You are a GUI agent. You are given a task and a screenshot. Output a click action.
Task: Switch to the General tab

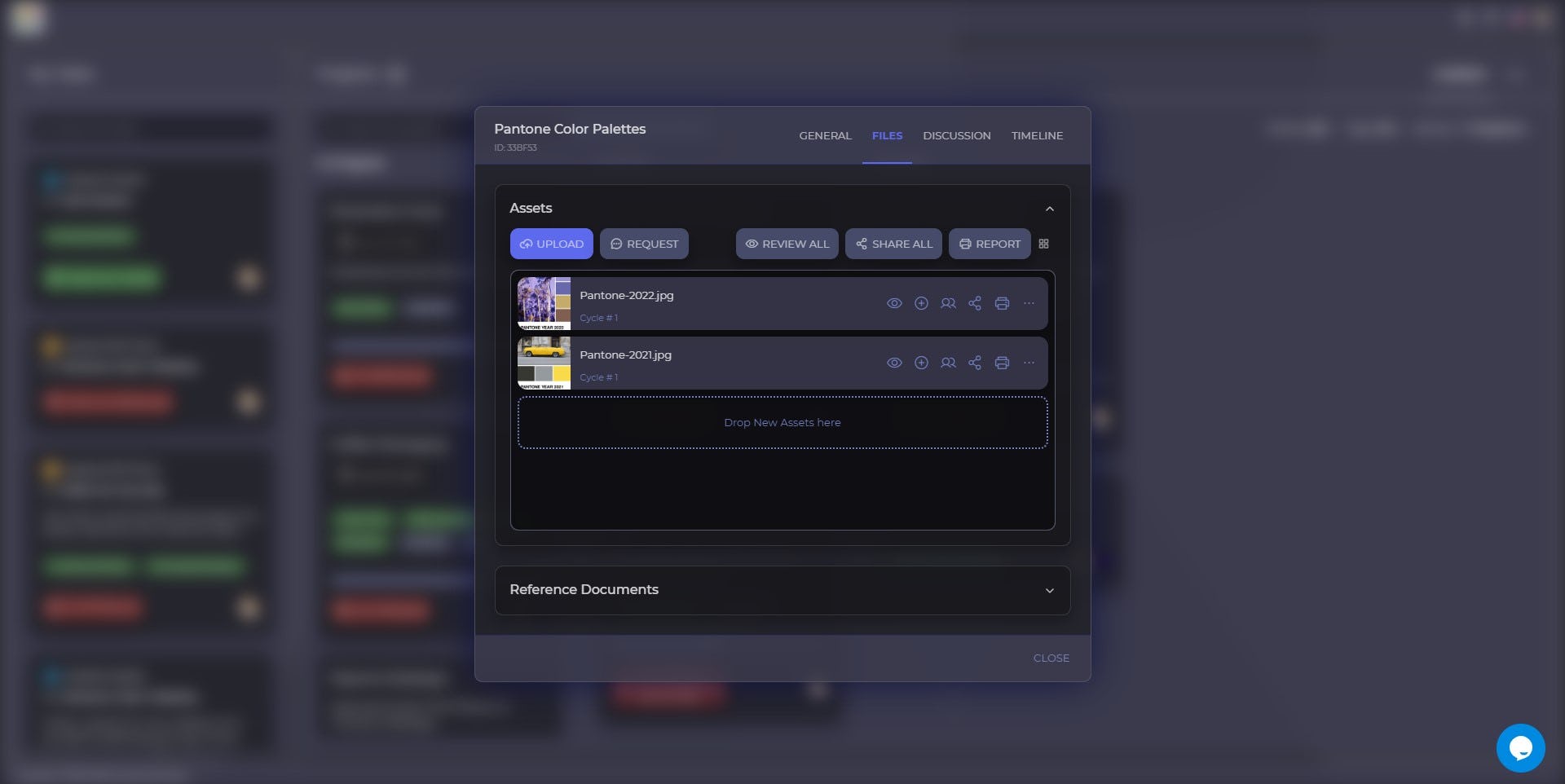click(825, 135)
